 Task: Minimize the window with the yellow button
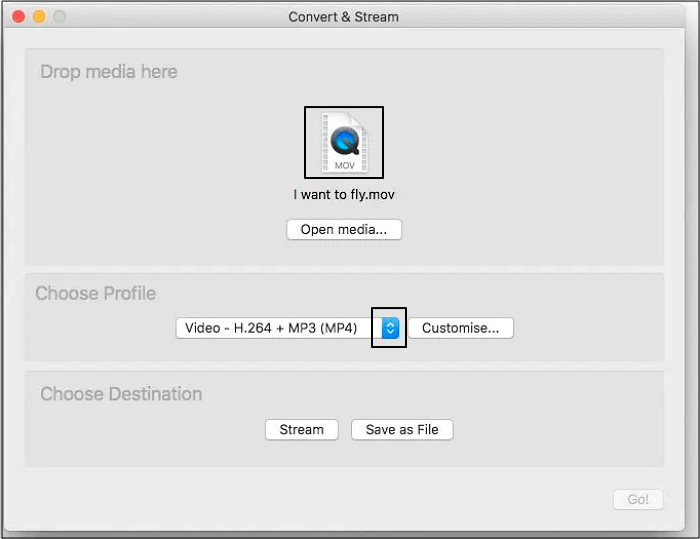[40, 17]
